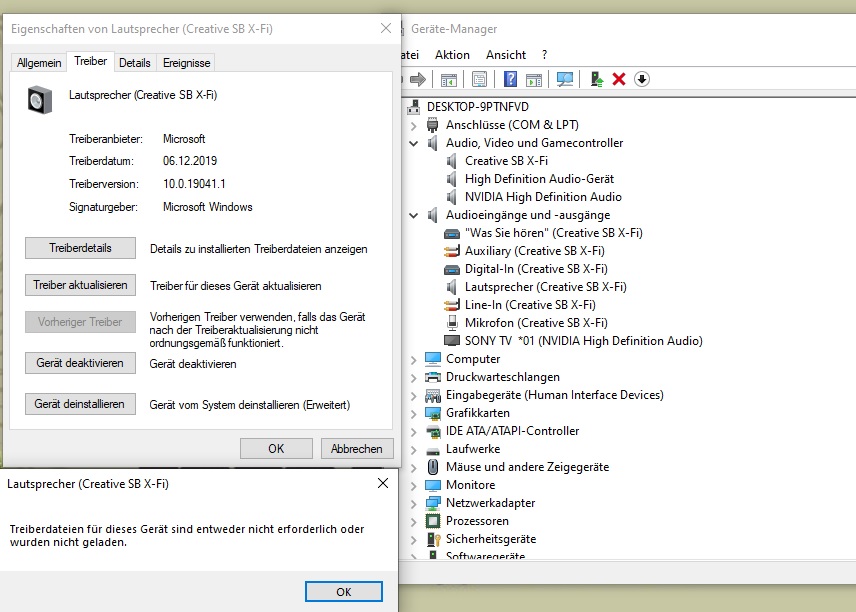
Task: Click show/hide action pane toolbar icon
Action: [x=534, y=80]
